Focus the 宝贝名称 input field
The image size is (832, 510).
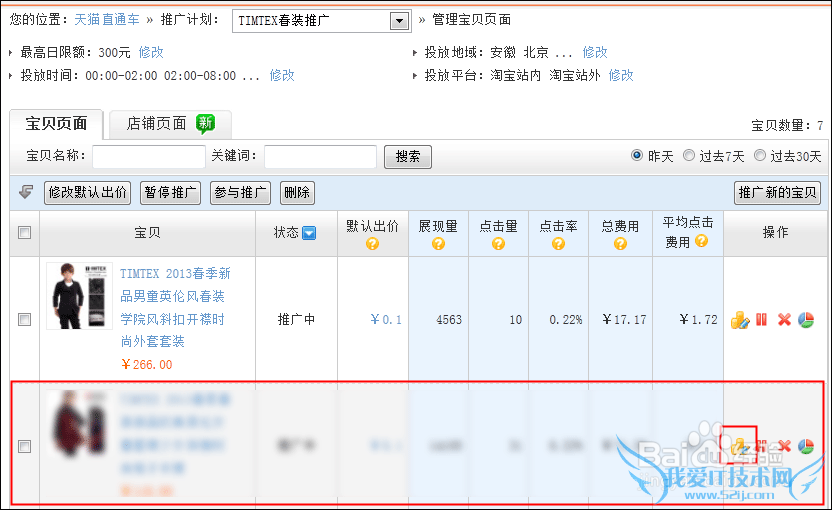149,157
